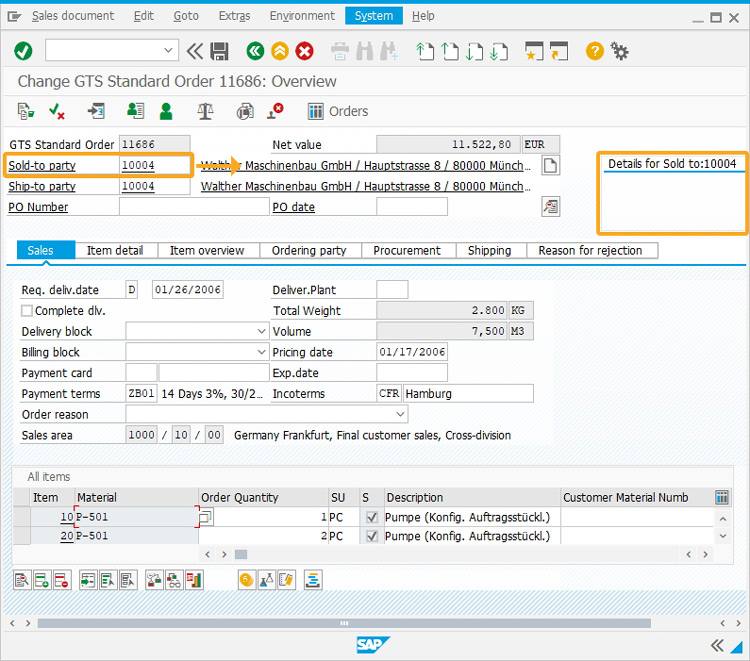Click the Req. deliv.date field 01/26/2006
The width and height of the screenshot is (750, 661).
click(x=188, y=289)
